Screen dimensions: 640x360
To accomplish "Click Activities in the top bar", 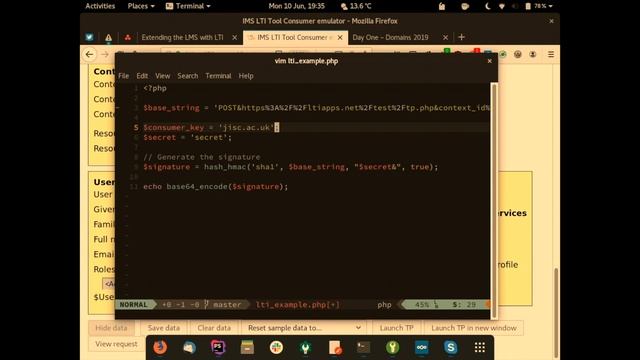I will click(100, 6).
